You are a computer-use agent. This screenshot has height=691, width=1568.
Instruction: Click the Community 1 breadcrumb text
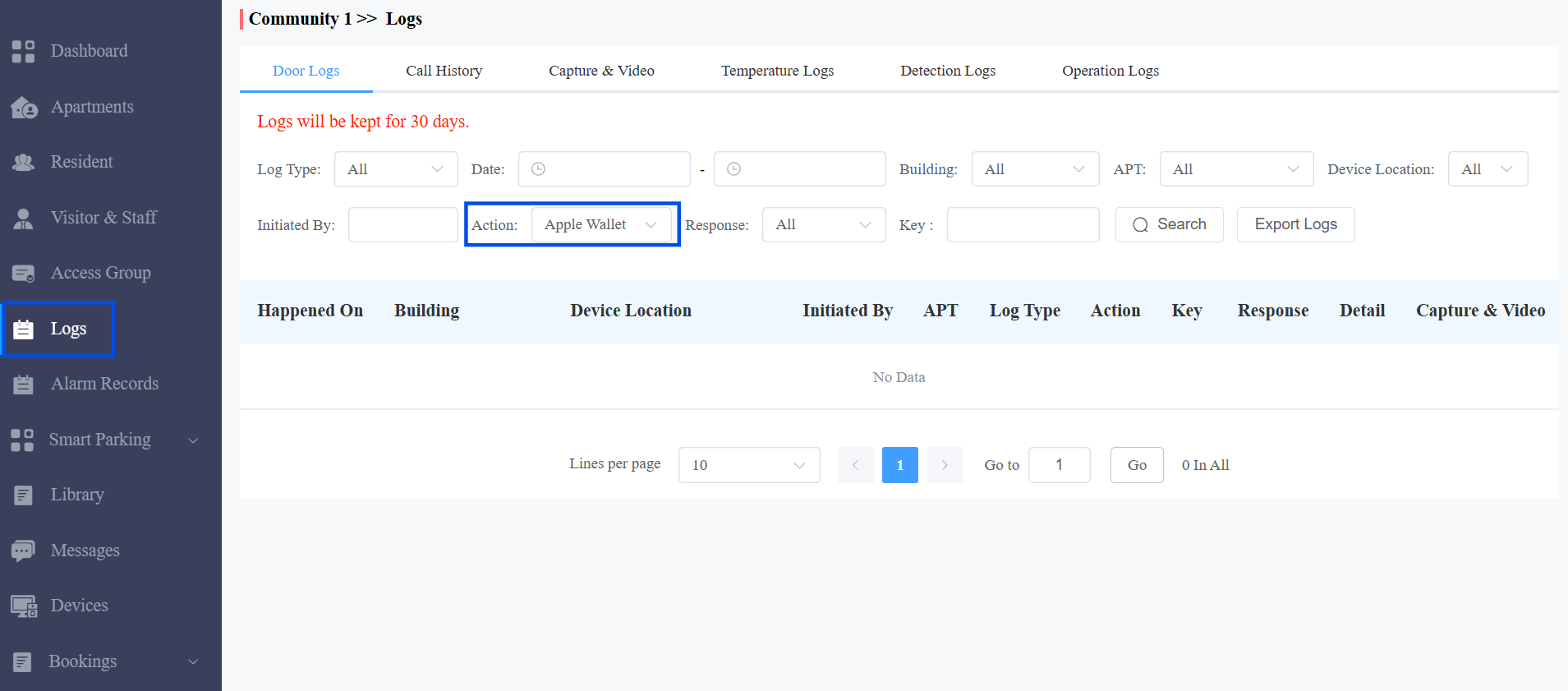tap(300, 19)
